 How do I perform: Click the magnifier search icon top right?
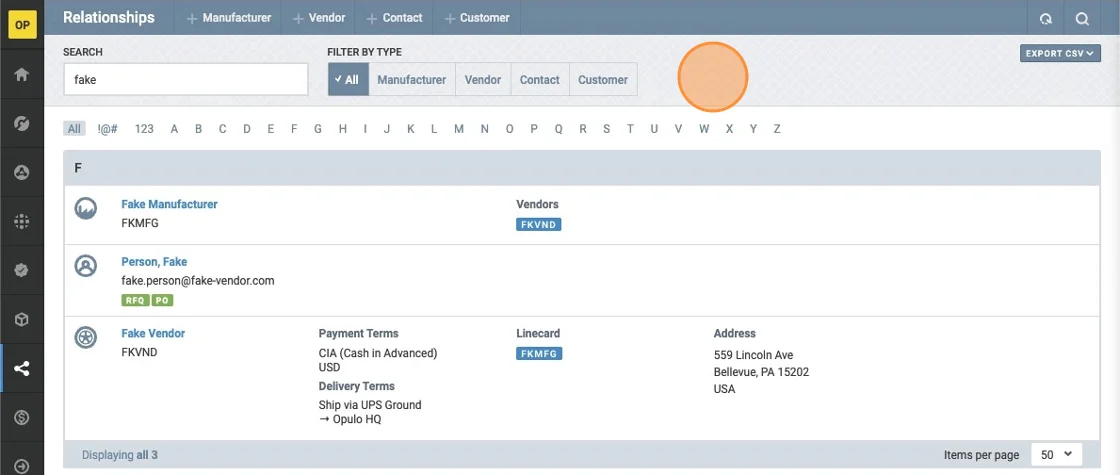pyautogui.click(x=1082, y=18)
